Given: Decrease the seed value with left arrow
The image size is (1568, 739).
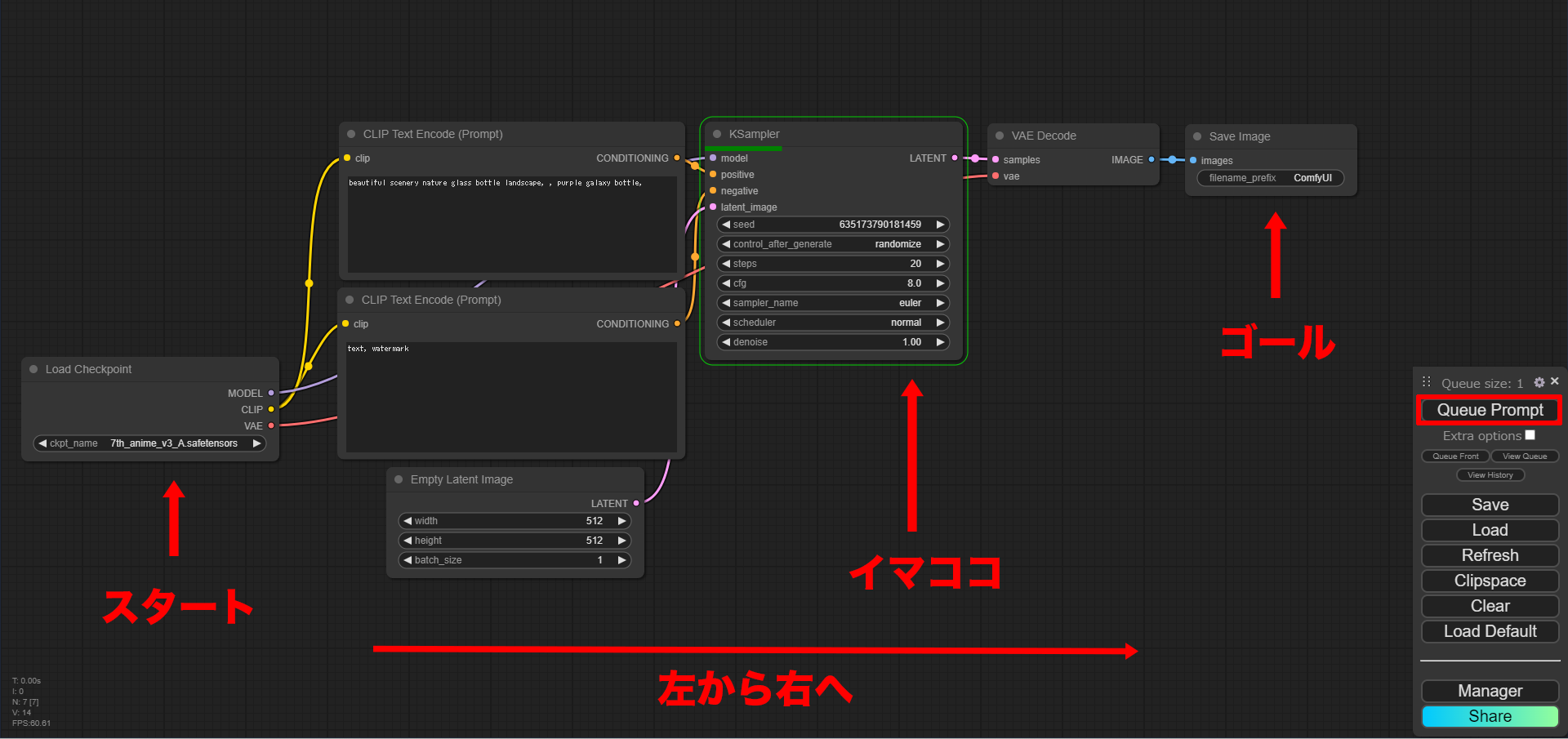Looking at the screenshot, I should click(x=726, y=225).
